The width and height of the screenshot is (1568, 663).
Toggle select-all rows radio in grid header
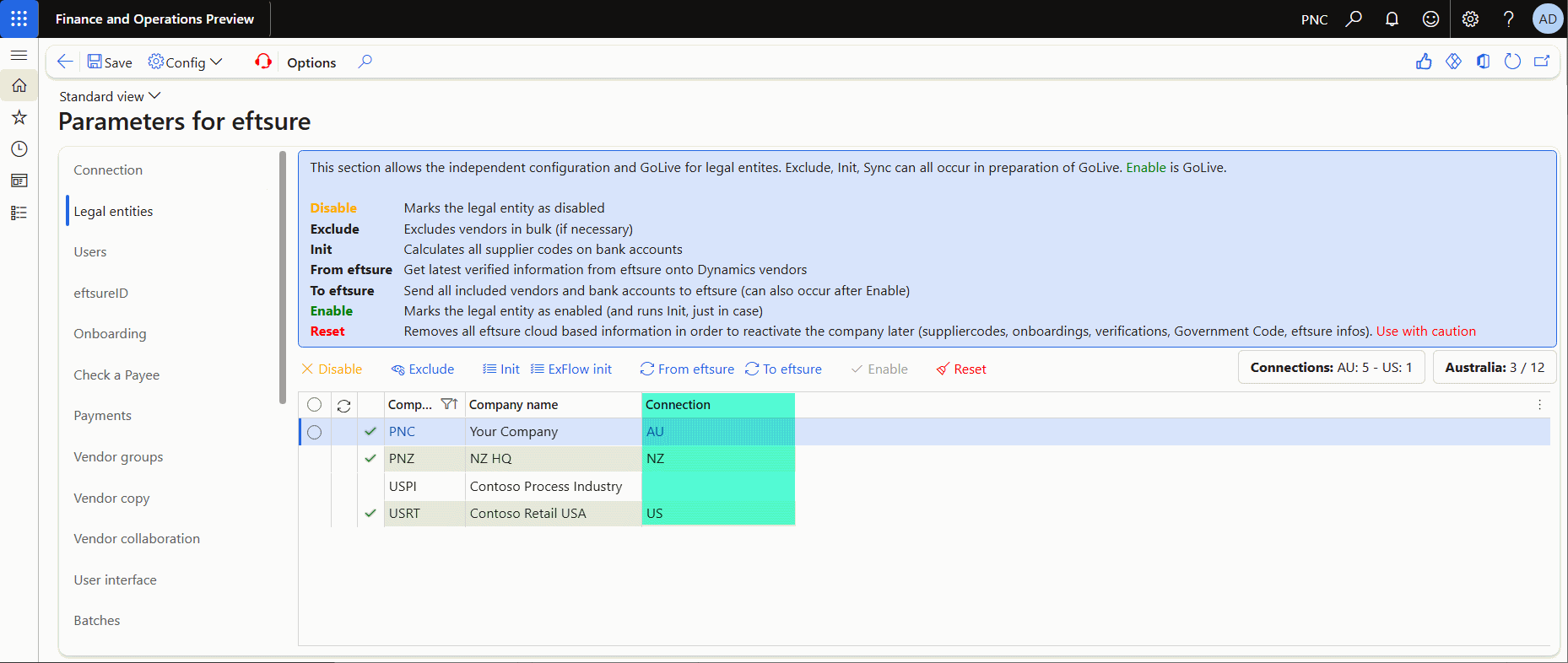tap(314, 405)
